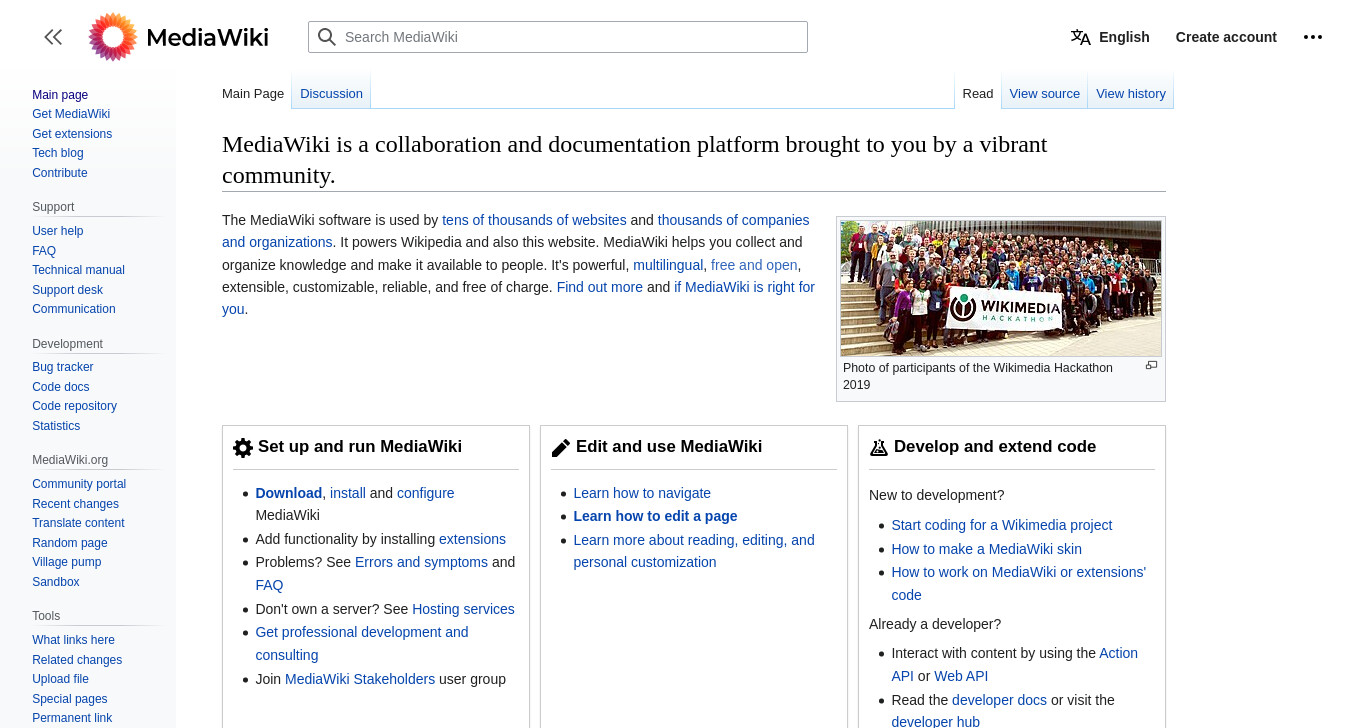
Task: Click the language translate icon
Action: click(x=1080, y=37)
